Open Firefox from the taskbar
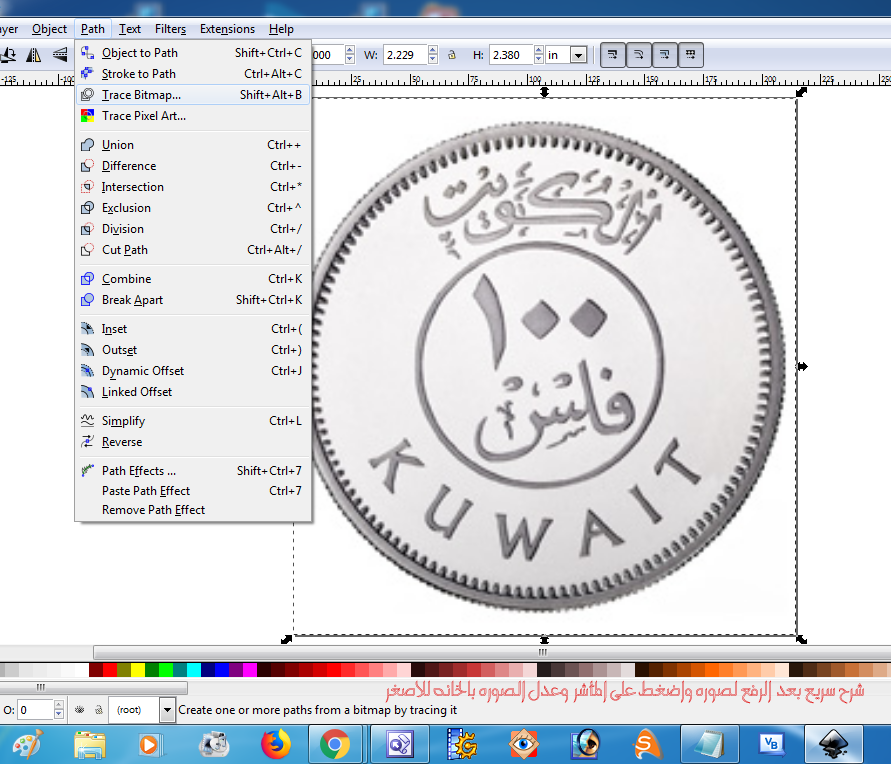The height and width of the screenshot is (764, 891). click(x=276, y=744)
